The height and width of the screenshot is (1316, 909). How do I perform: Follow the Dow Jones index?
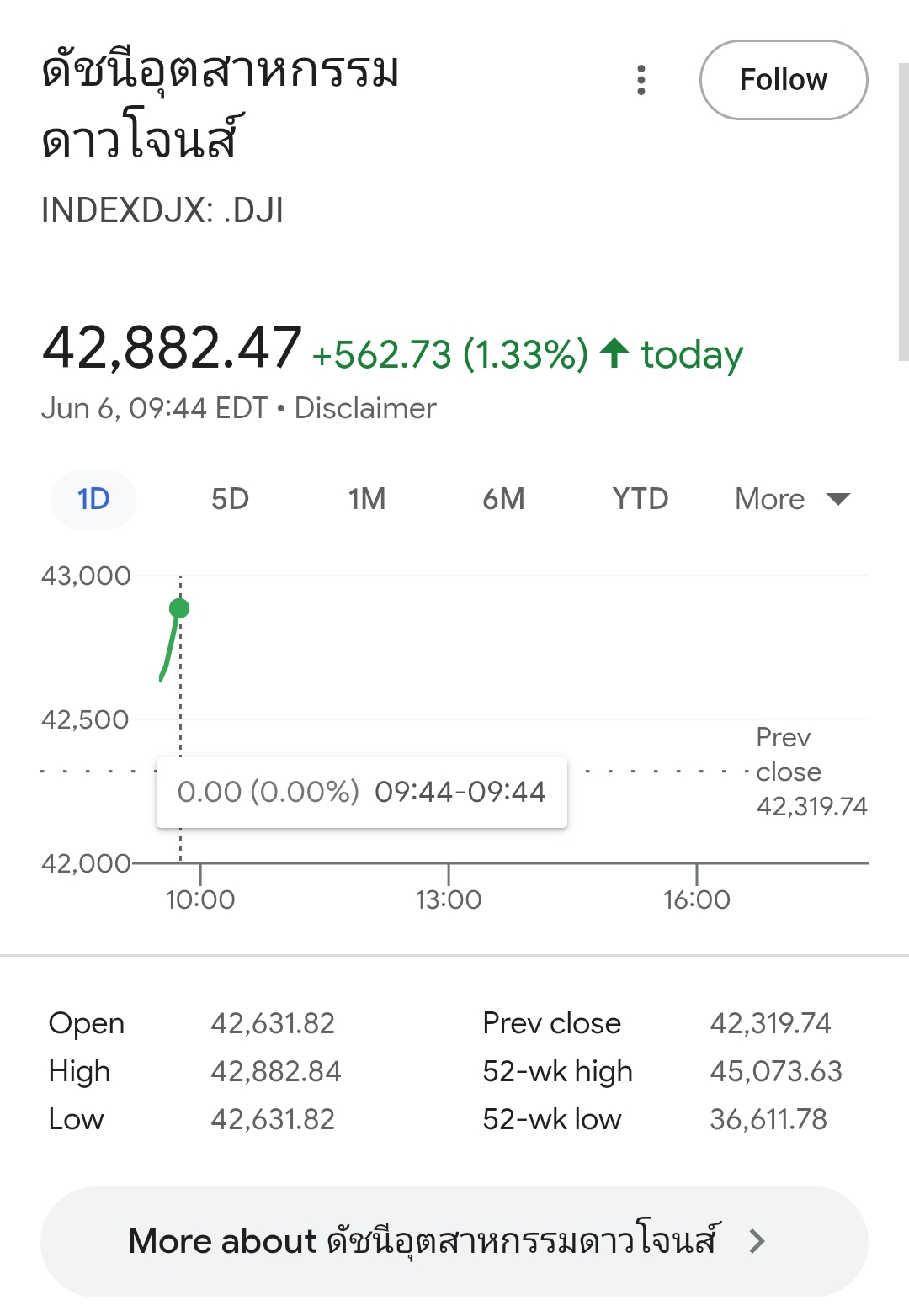tap(784, 80)
